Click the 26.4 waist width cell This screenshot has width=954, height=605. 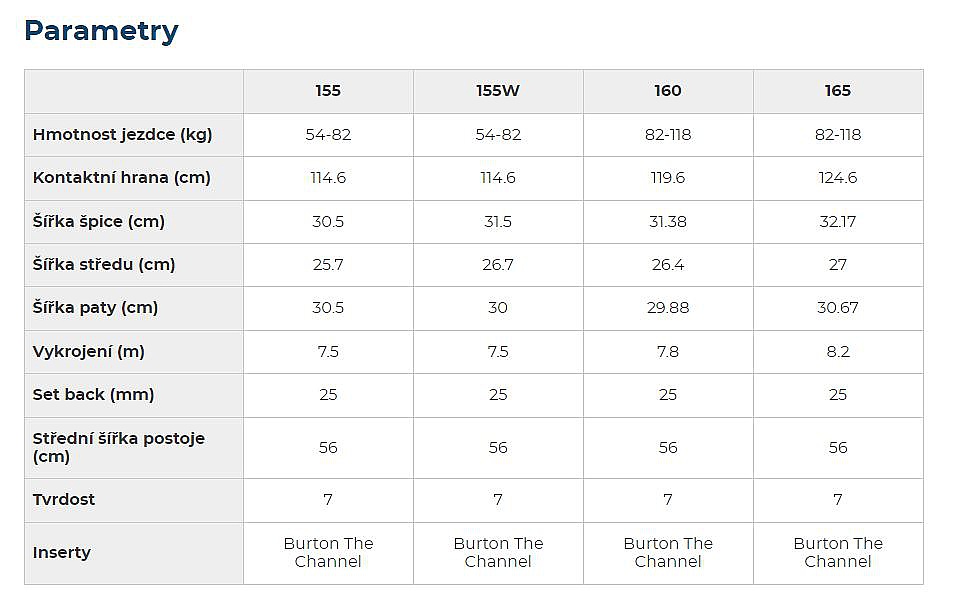coord(668,264)
